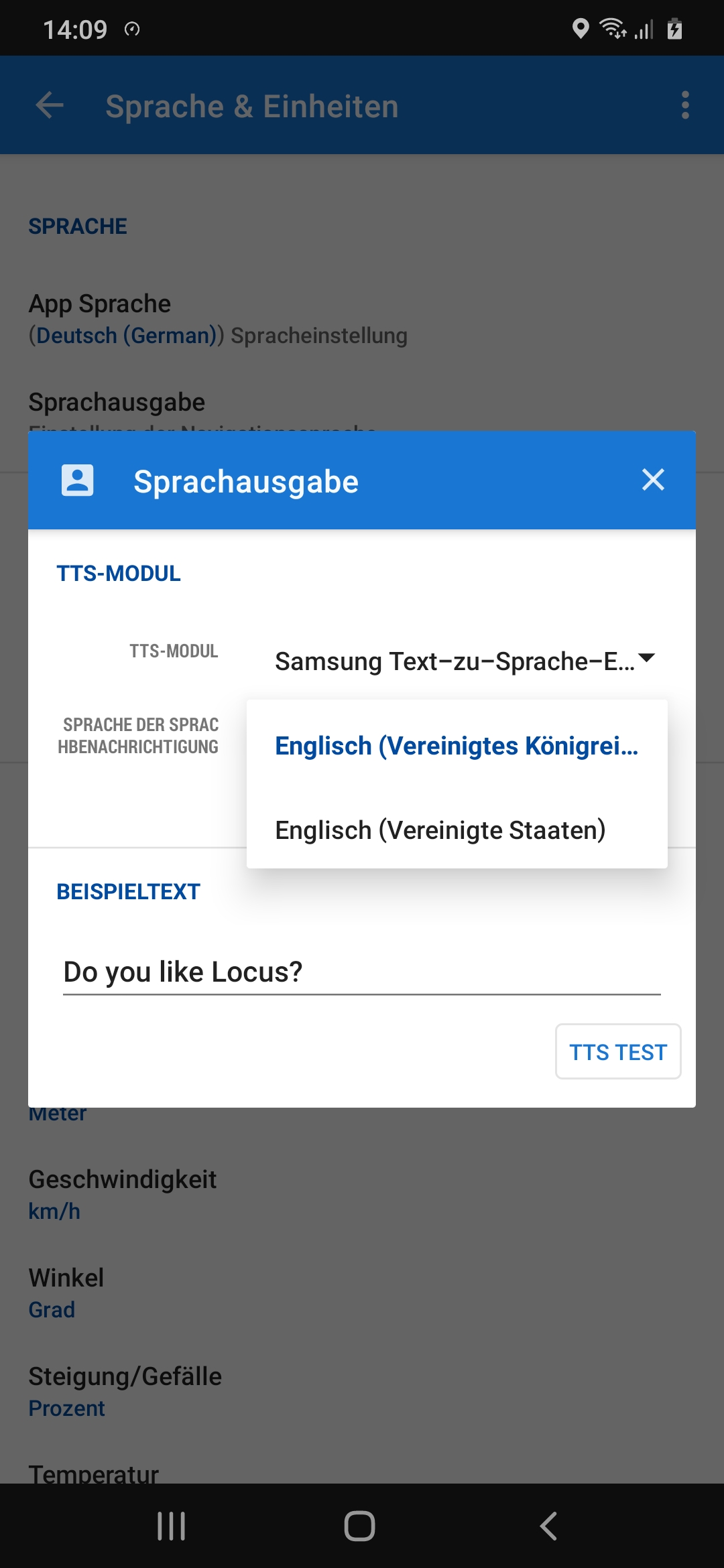Tap the Wi-Fi icon in status bar

(x=613, y=29)
